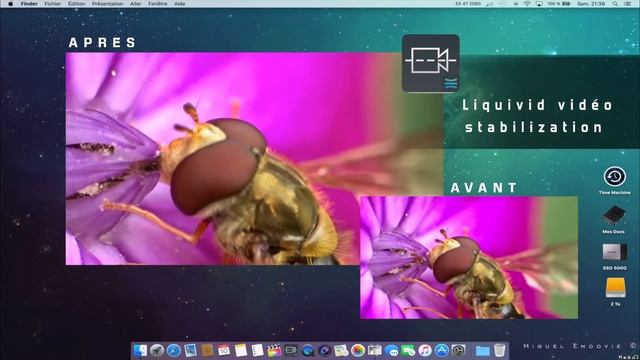Open the Fichier menu

[53, 4]
